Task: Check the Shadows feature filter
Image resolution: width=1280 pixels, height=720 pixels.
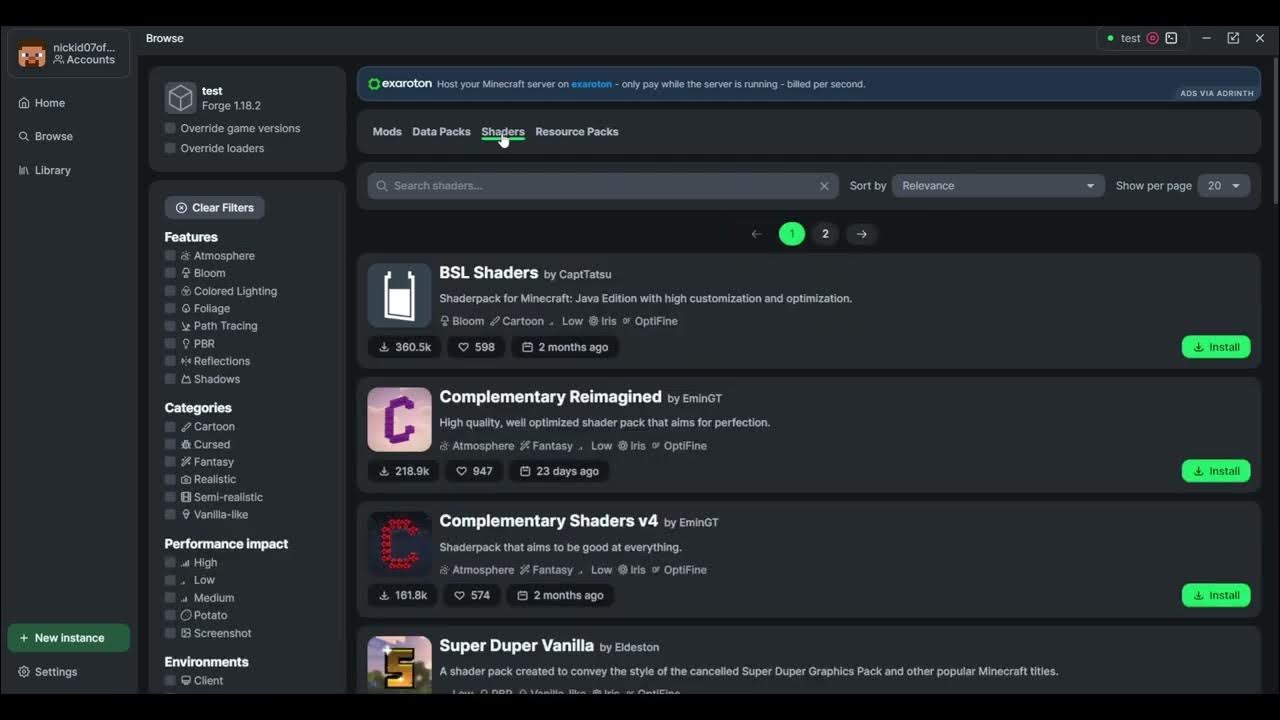Action: coord(170,379)
